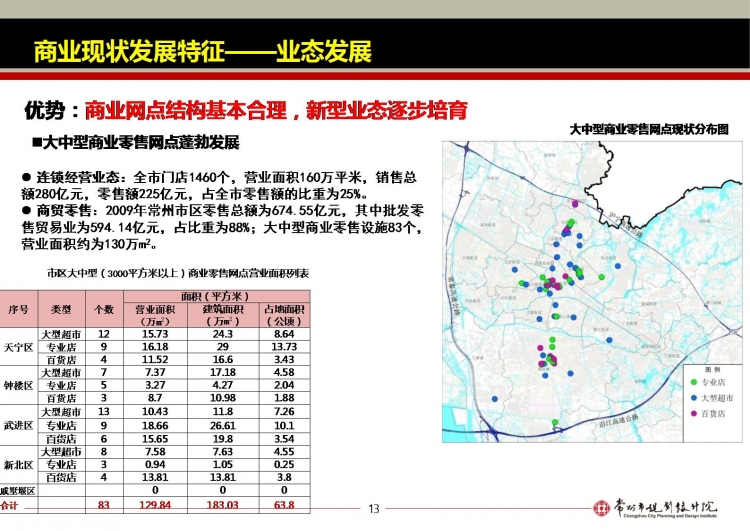This screenshot has height=531, width=750.
Task: Select the bullet text starting 连锁经营业态
Action: [219, 186]
